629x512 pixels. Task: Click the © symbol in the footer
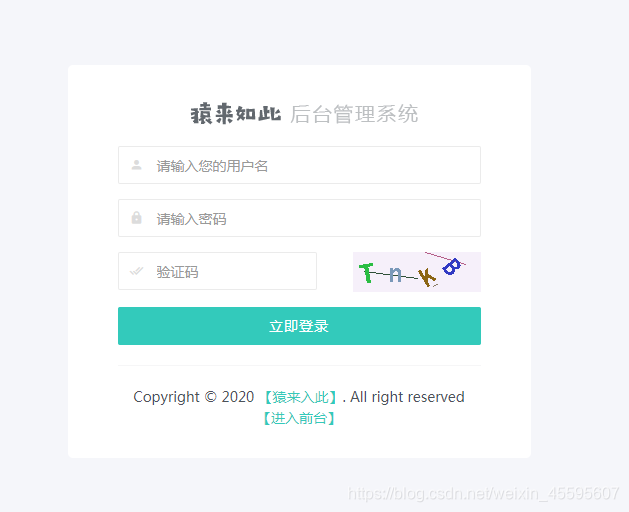click(x=211, y=397)
